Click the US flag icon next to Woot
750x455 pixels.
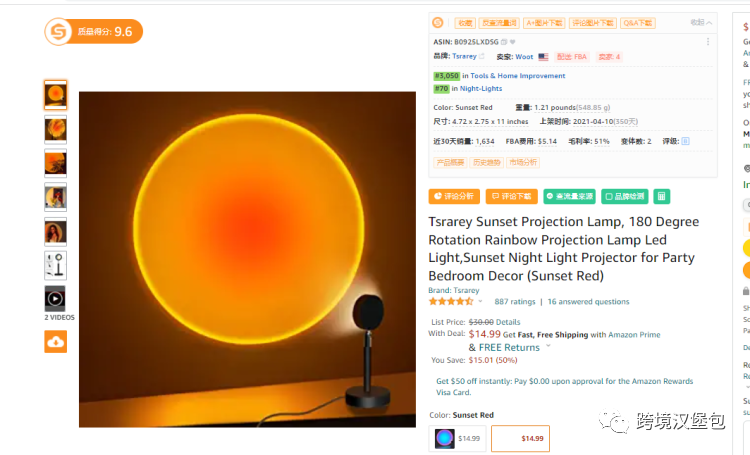(x=543, y=56)
